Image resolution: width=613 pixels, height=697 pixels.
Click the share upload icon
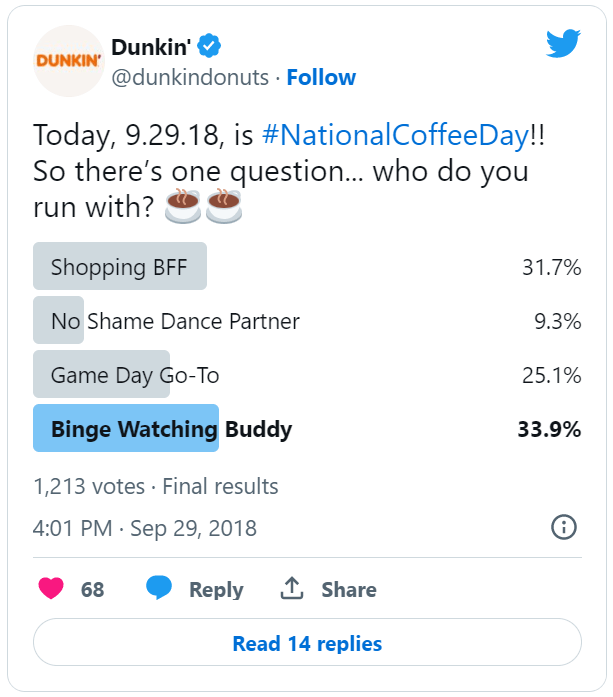(292, 588)
